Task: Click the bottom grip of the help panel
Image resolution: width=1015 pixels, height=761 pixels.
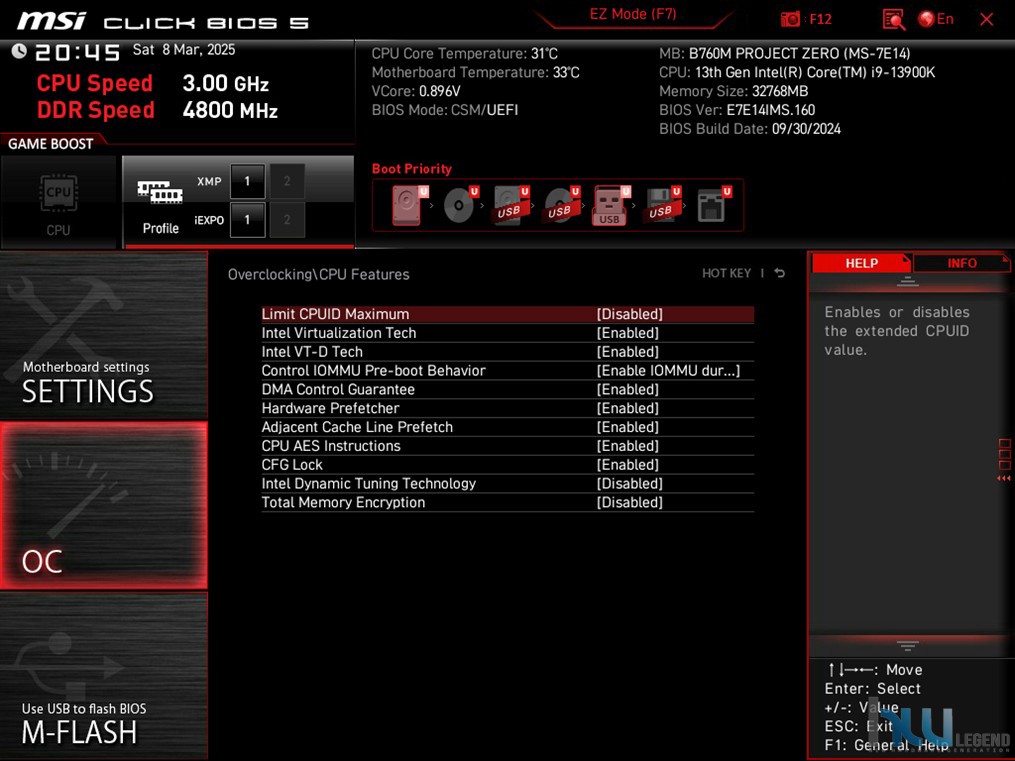Action: tap(908, 646)
